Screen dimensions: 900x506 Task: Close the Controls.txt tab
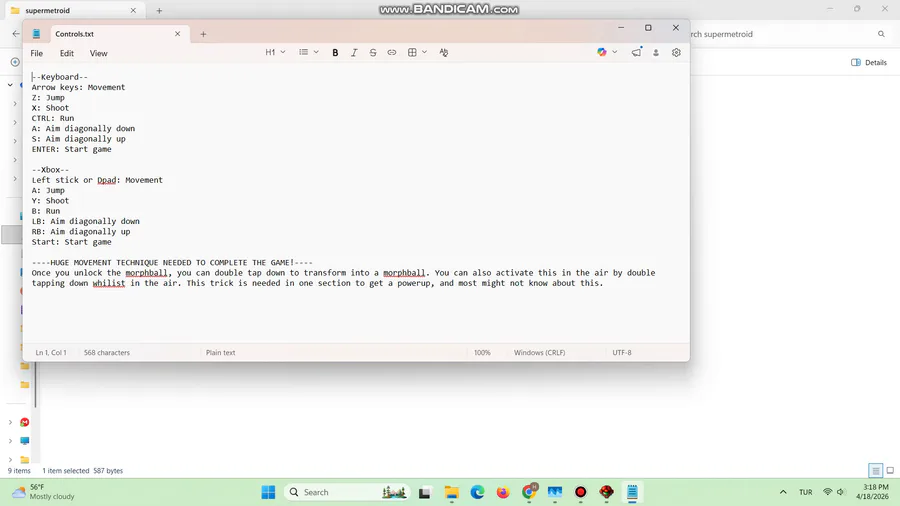click(177, 34)
